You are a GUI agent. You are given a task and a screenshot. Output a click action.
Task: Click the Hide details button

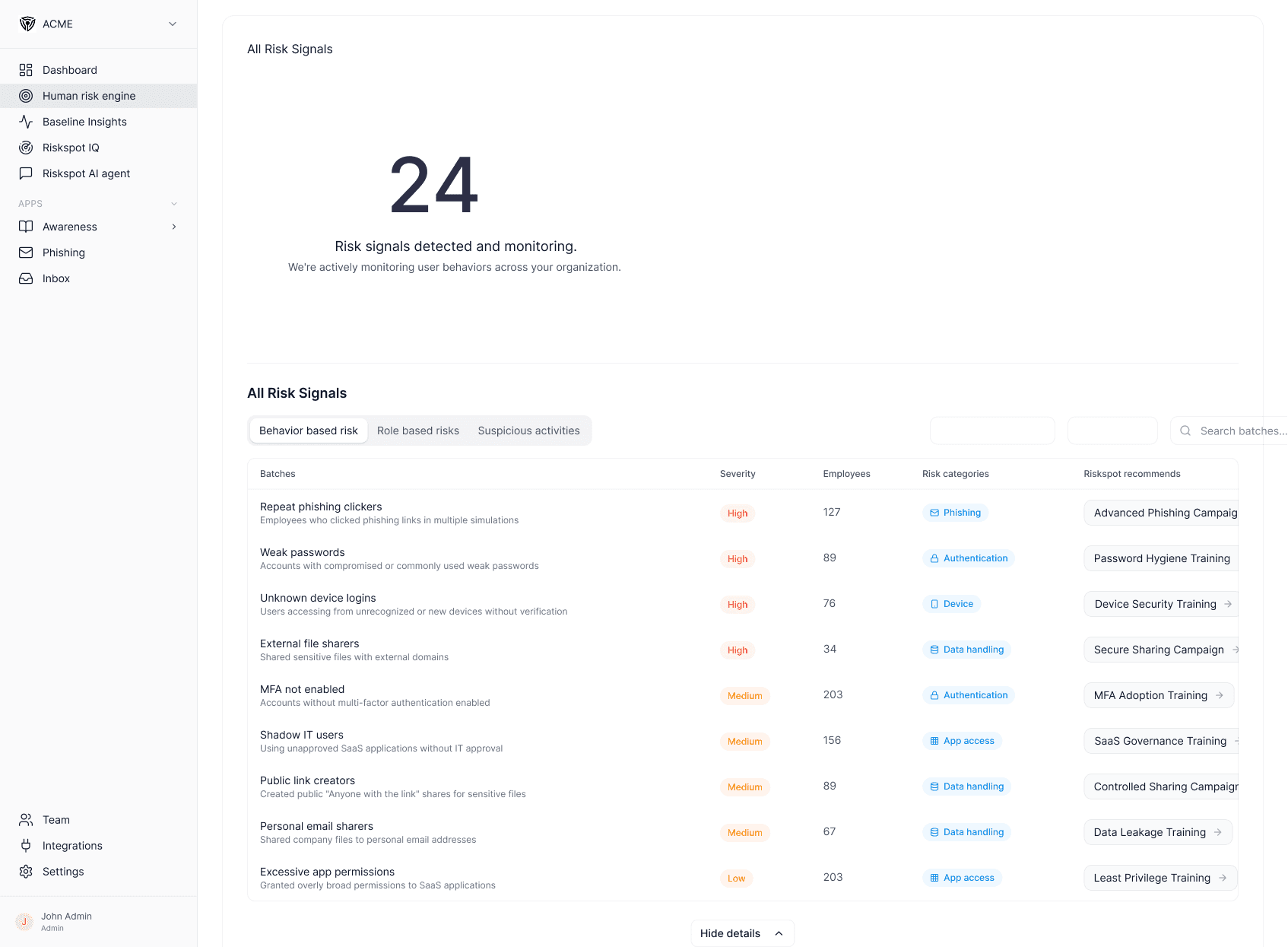pyautogui.click(x=741, y=933)
